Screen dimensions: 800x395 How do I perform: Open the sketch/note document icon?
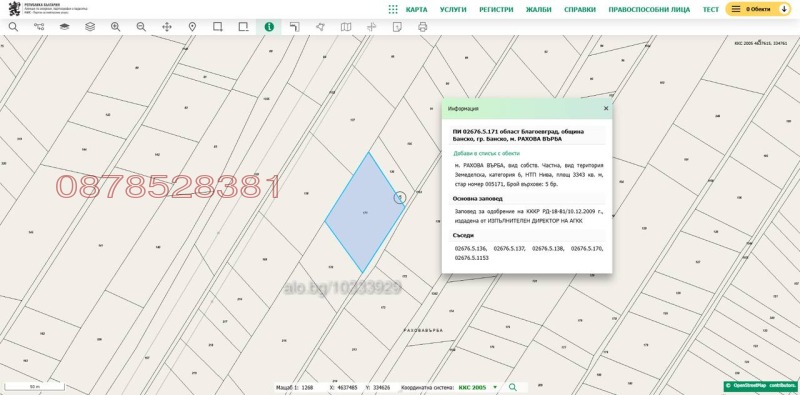point(397,27)
